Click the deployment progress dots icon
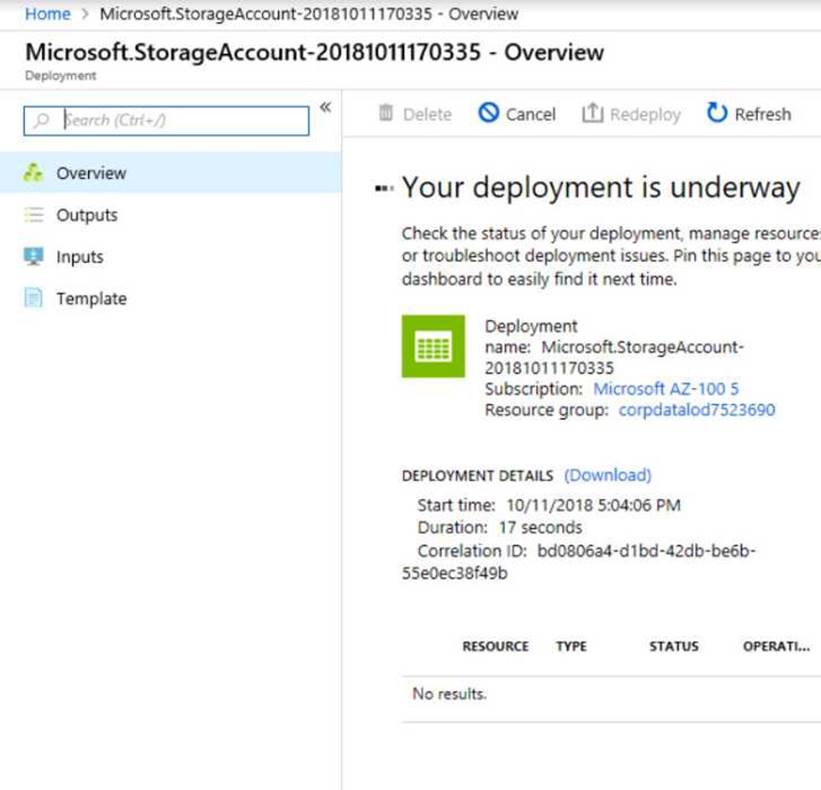The width and height of the screenshot is (821, 790). tap(384, 188)
